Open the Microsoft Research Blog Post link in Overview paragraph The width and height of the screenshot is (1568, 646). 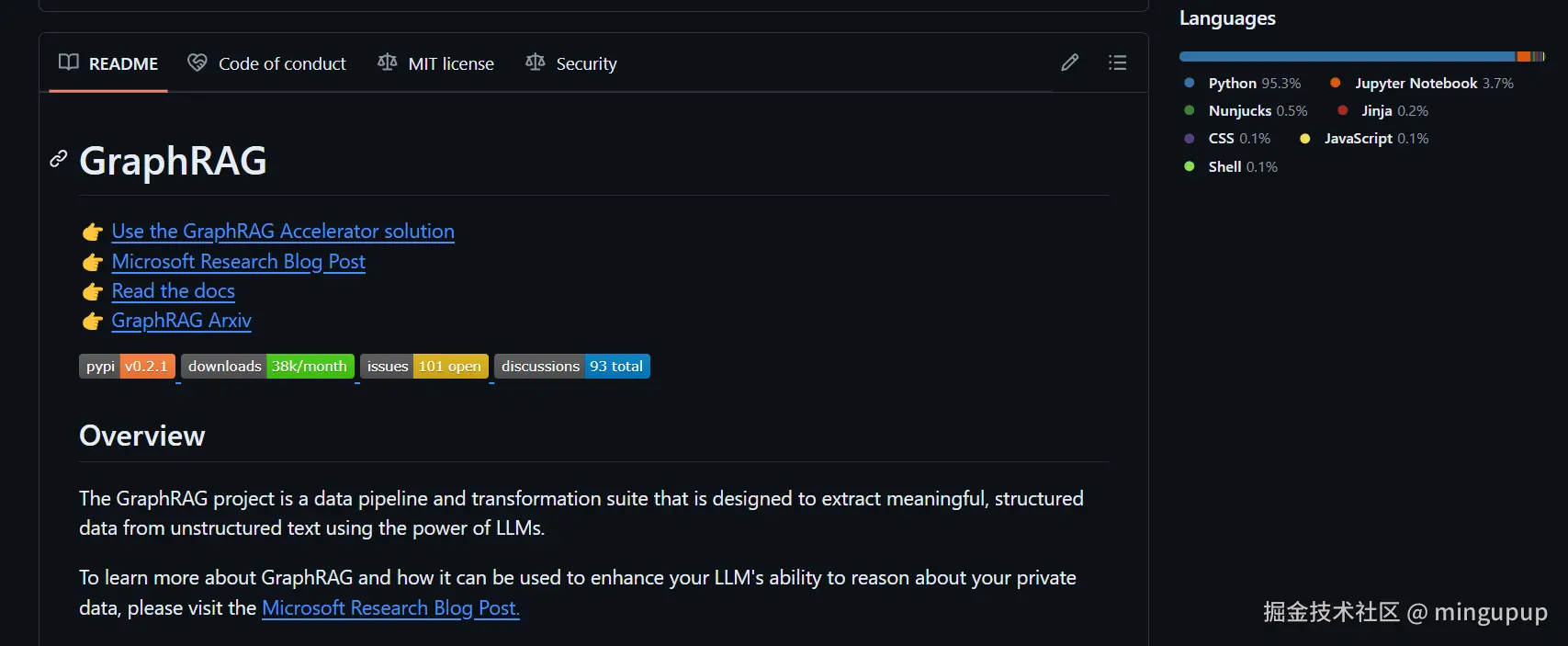point(390,608)
